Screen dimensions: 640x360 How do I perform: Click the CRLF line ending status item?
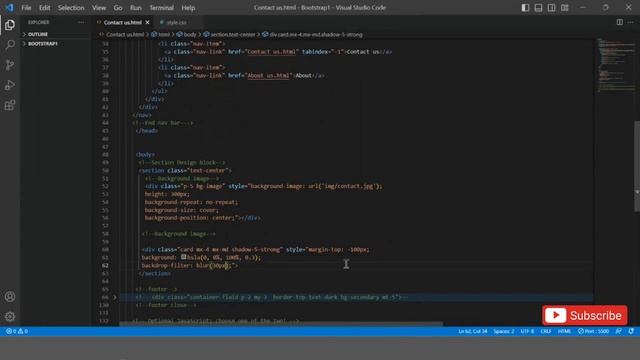pyautogui.click(x=546, y=331)
